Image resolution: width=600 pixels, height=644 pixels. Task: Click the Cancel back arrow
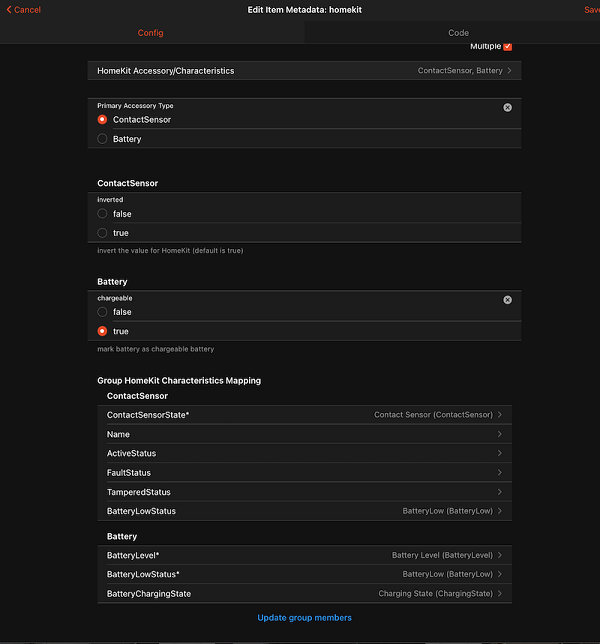point(10,10)
